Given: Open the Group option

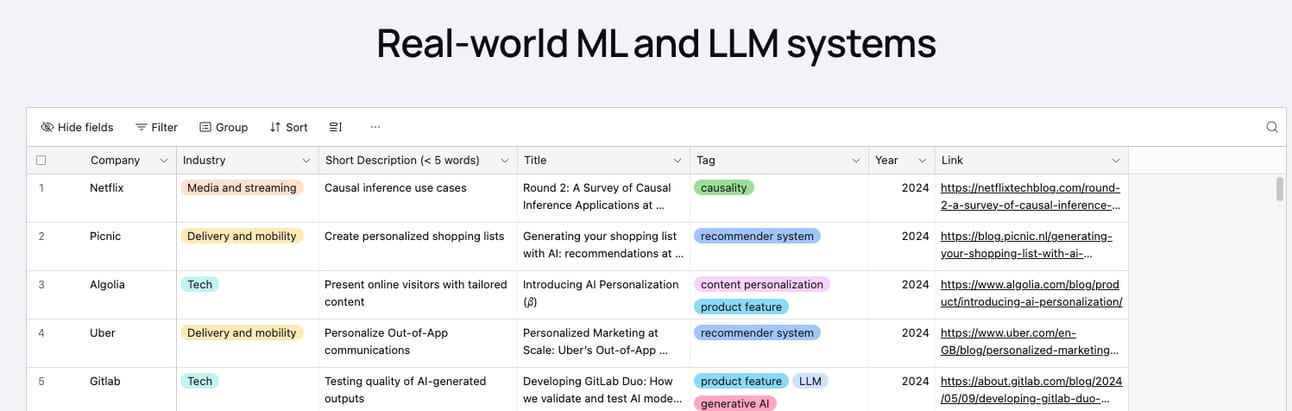Looking at the screenshot, I should (223, 127).
